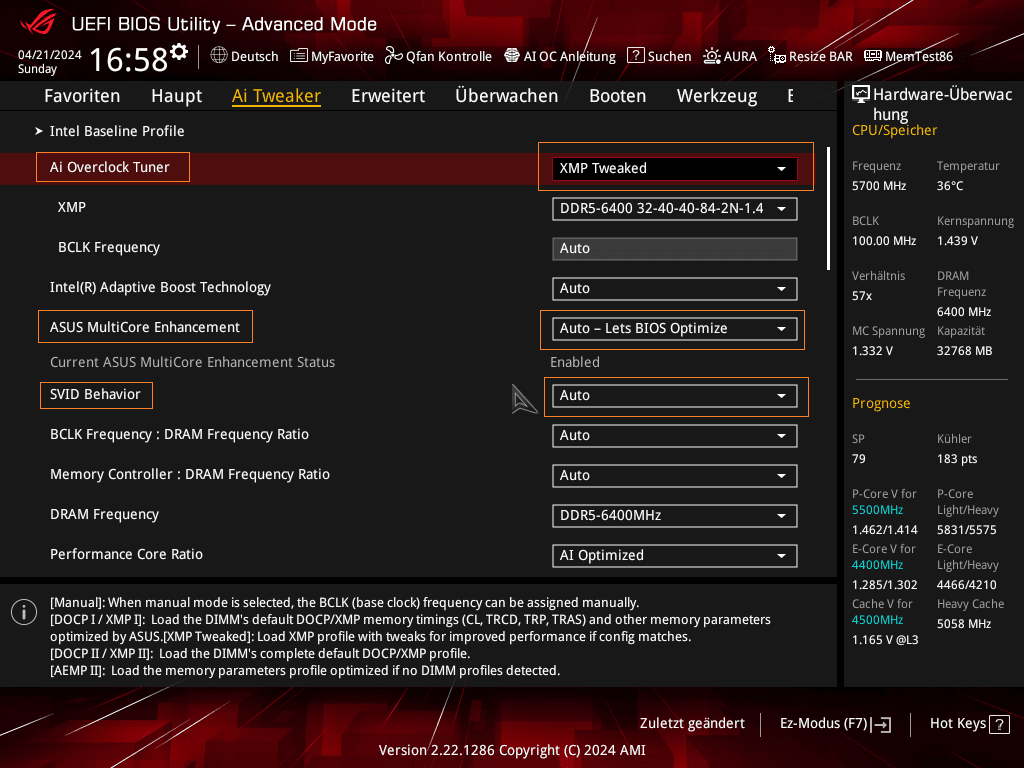
Task: Open BCLK to DRAM Frequency Ratio dropdown
Action: tap(675, 436)
